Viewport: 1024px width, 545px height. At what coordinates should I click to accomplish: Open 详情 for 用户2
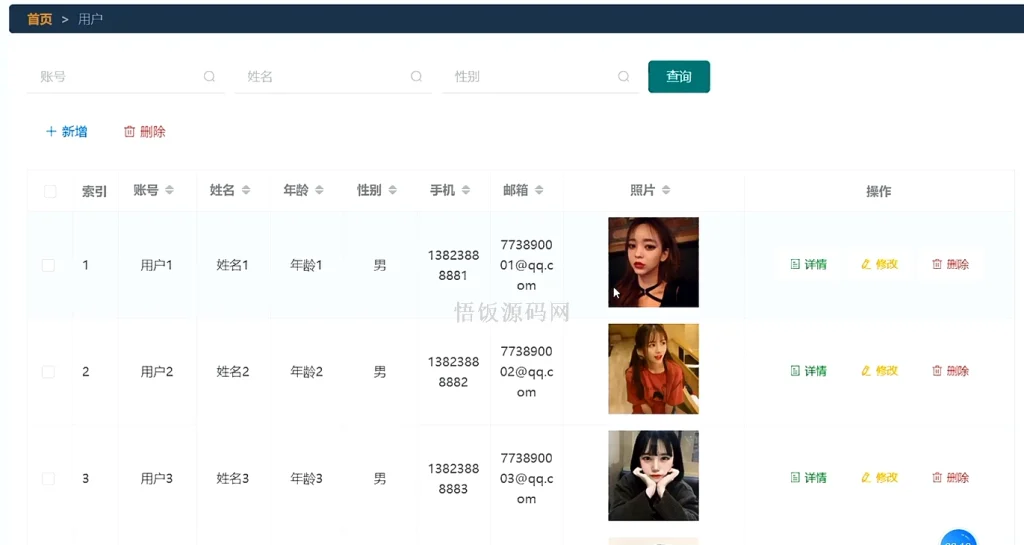(808, 371)
